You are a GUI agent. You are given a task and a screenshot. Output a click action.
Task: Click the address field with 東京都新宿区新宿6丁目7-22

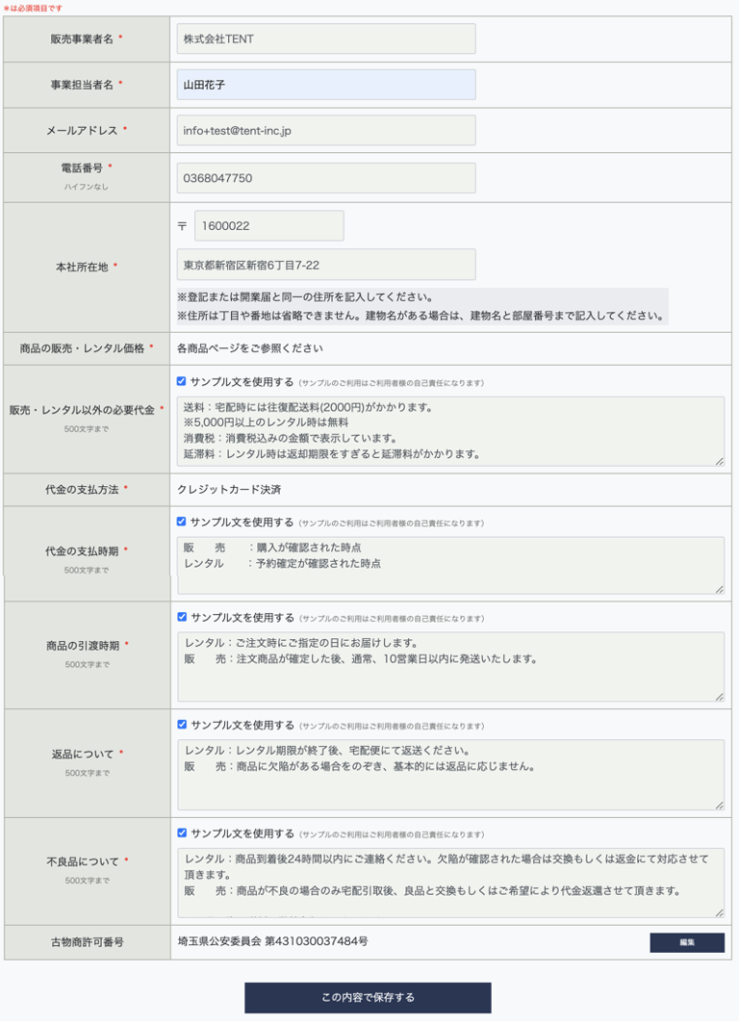[326, 265]
